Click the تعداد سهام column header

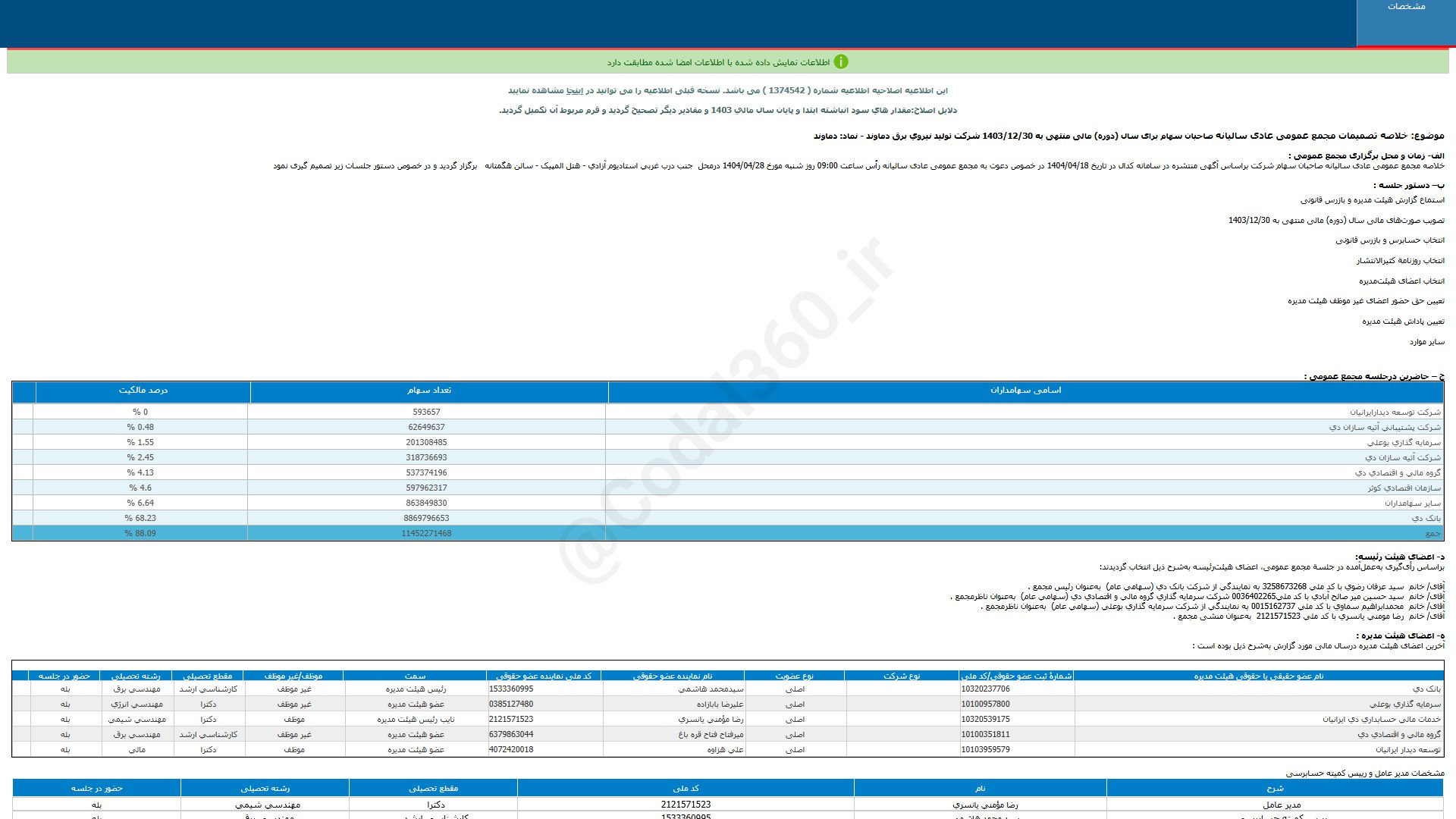[429, 391]
